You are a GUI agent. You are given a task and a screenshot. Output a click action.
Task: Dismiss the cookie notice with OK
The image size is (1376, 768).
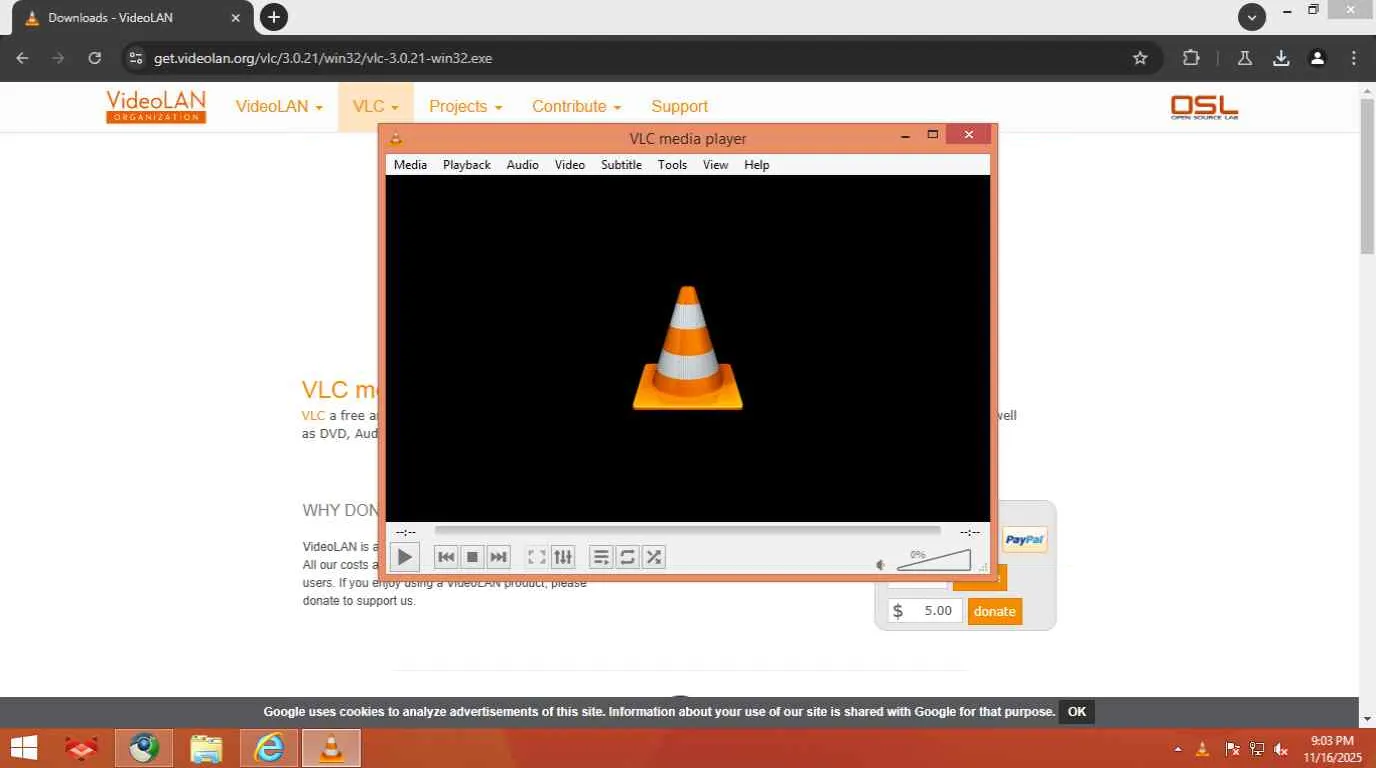[x=1077, y=712]
